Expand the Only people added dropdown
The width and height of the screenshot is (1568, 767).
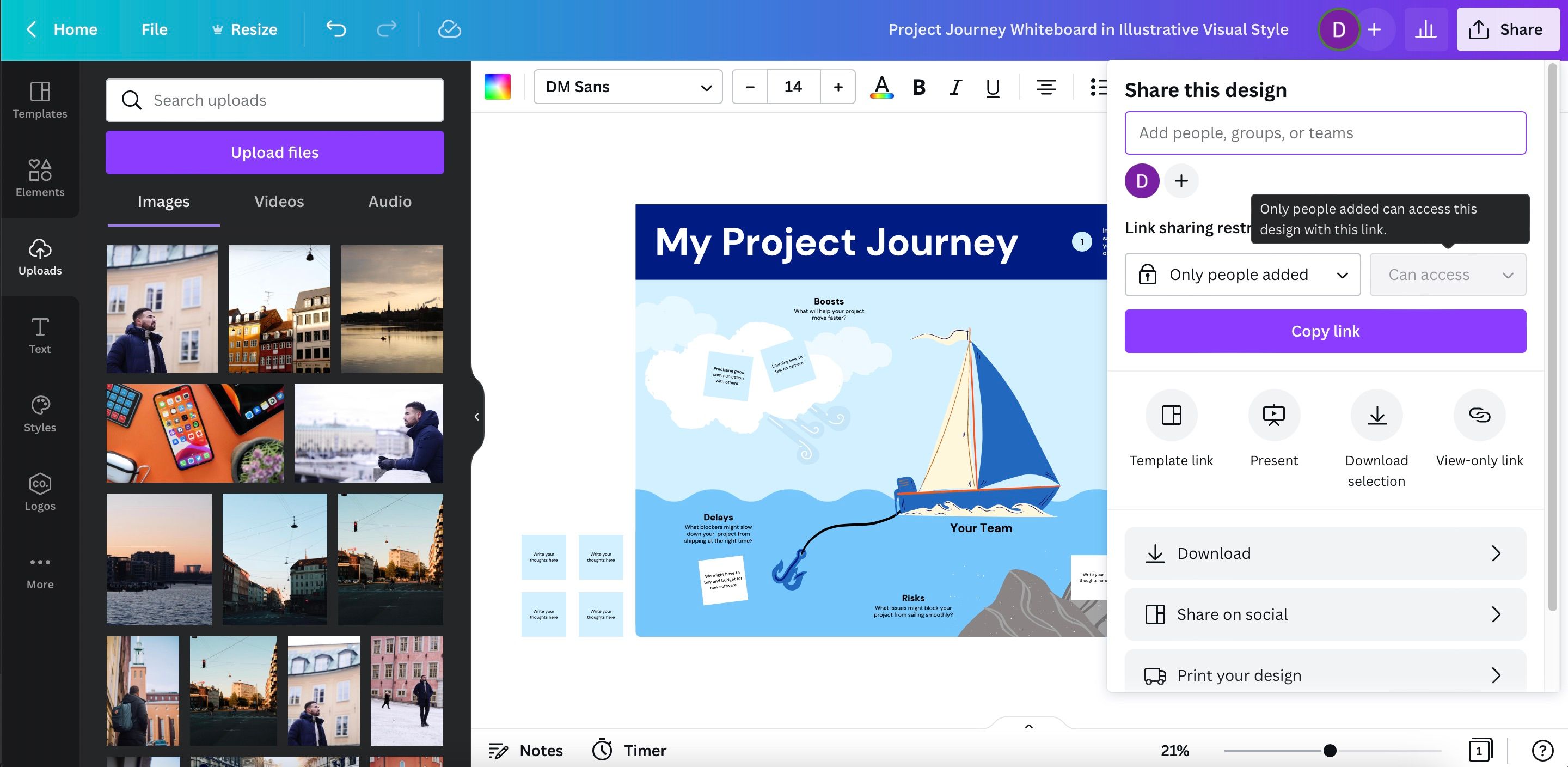coord(1242,275)
